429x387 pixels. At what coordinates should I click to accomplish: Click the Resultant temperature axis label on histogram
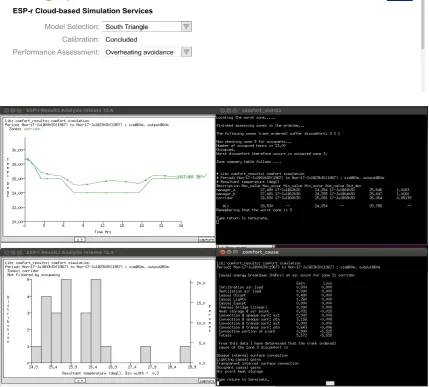pyautogui.click(x=110, y=373)
